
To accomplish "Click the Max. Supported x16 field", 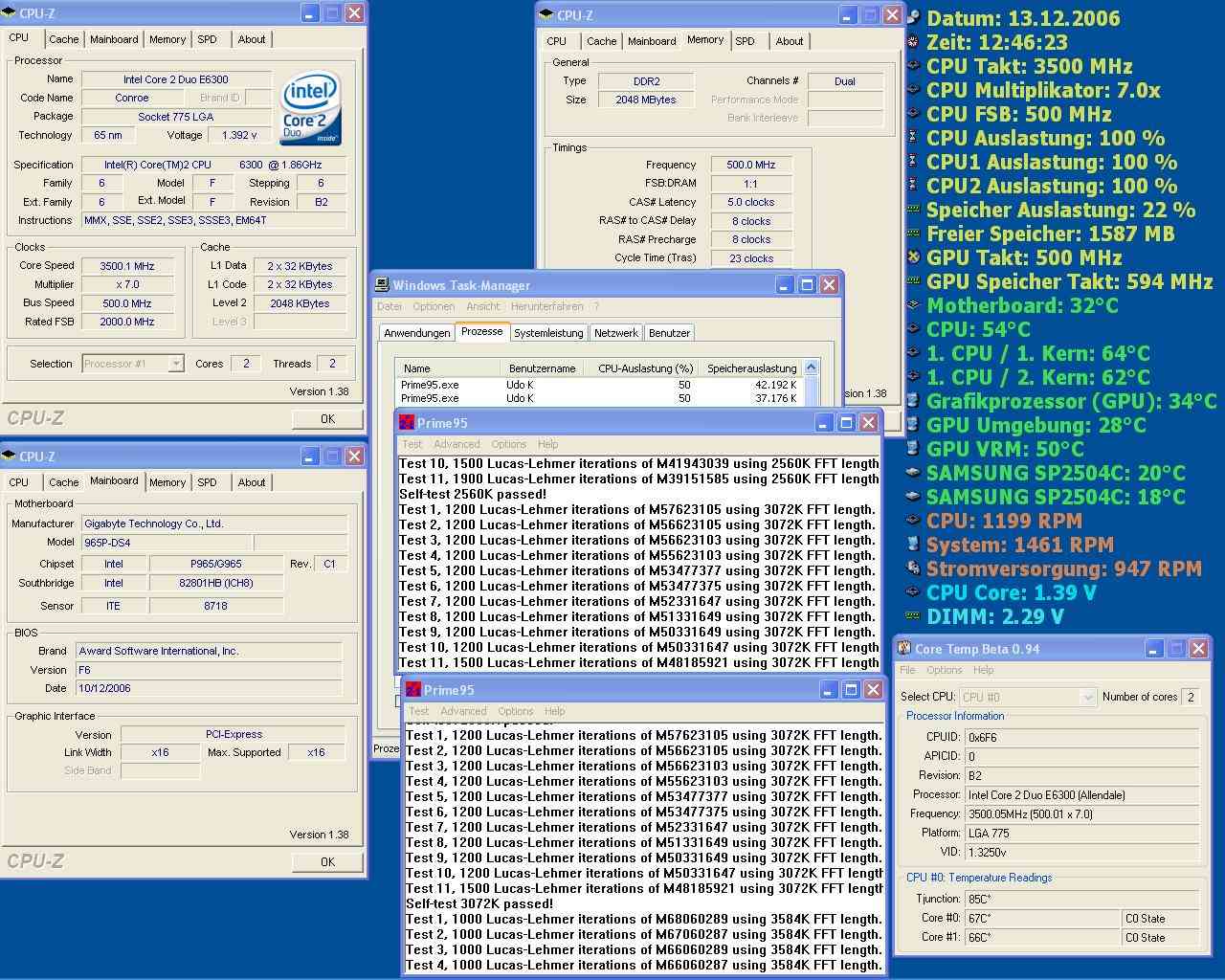I will coord(316,752).
